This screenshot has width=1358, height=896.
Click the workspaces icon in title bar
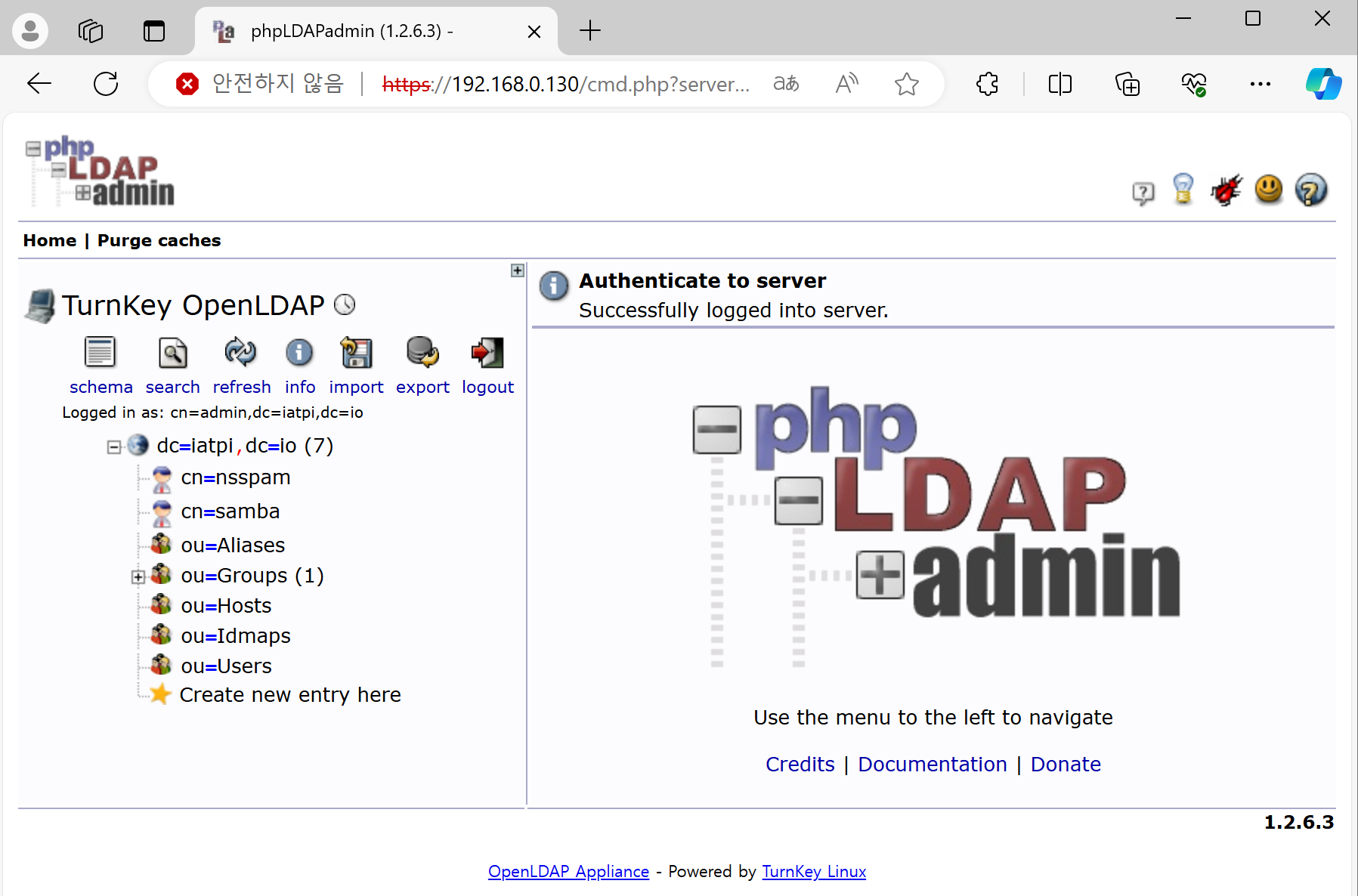tap(91, 31)
